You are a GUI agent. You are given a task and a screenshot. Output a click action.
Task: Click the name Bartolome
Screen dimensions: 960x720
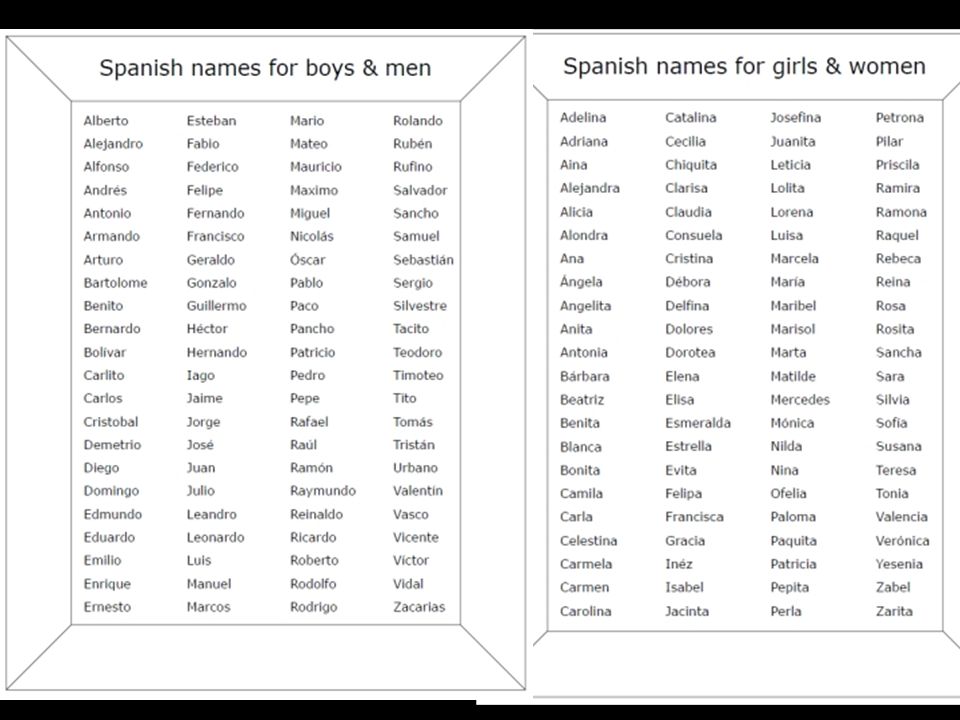[116, 283]
